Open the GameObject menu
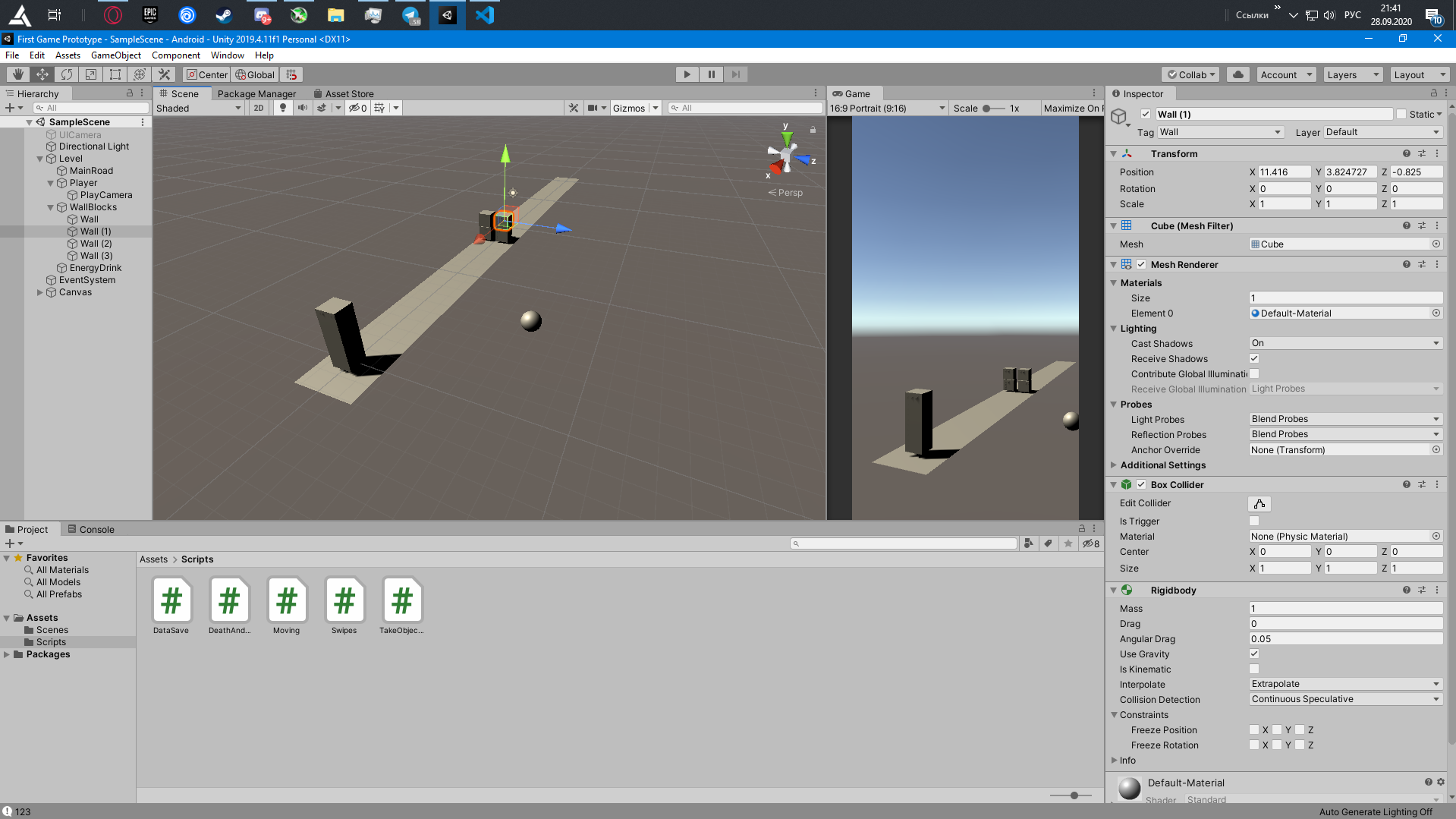This screenshot has height=819, width=1456. [x=116, y=55]
